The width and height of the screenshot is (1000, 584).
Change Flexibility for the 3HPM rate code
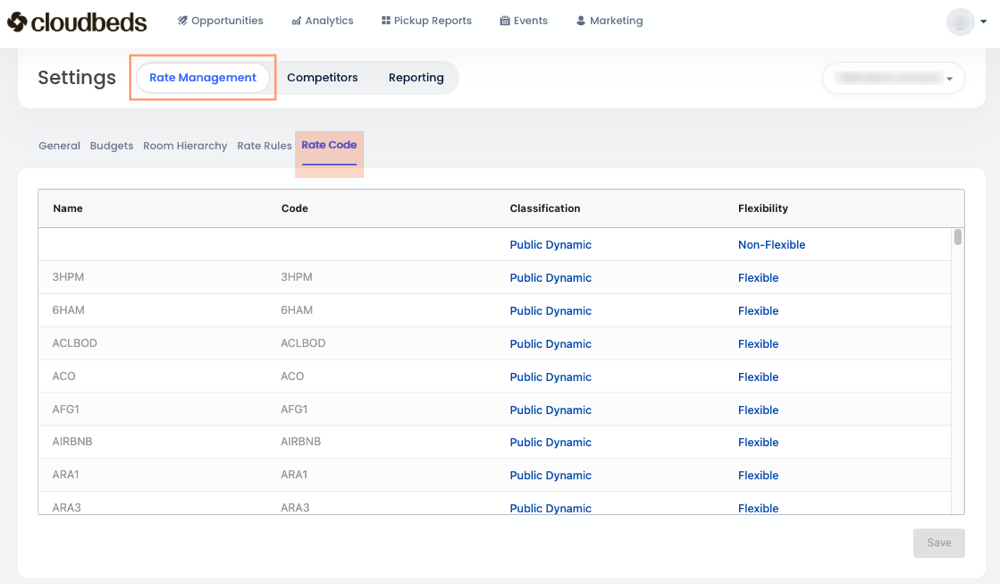[758, 278]
